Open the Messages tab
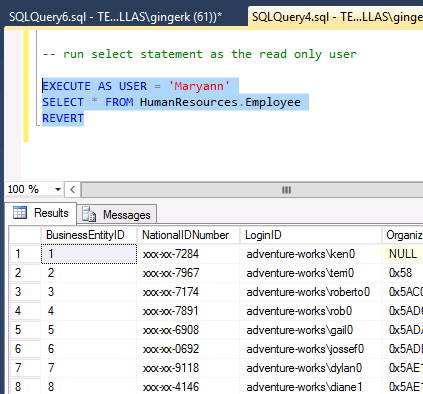Screen dimensions: 423x394 point(117,215)
